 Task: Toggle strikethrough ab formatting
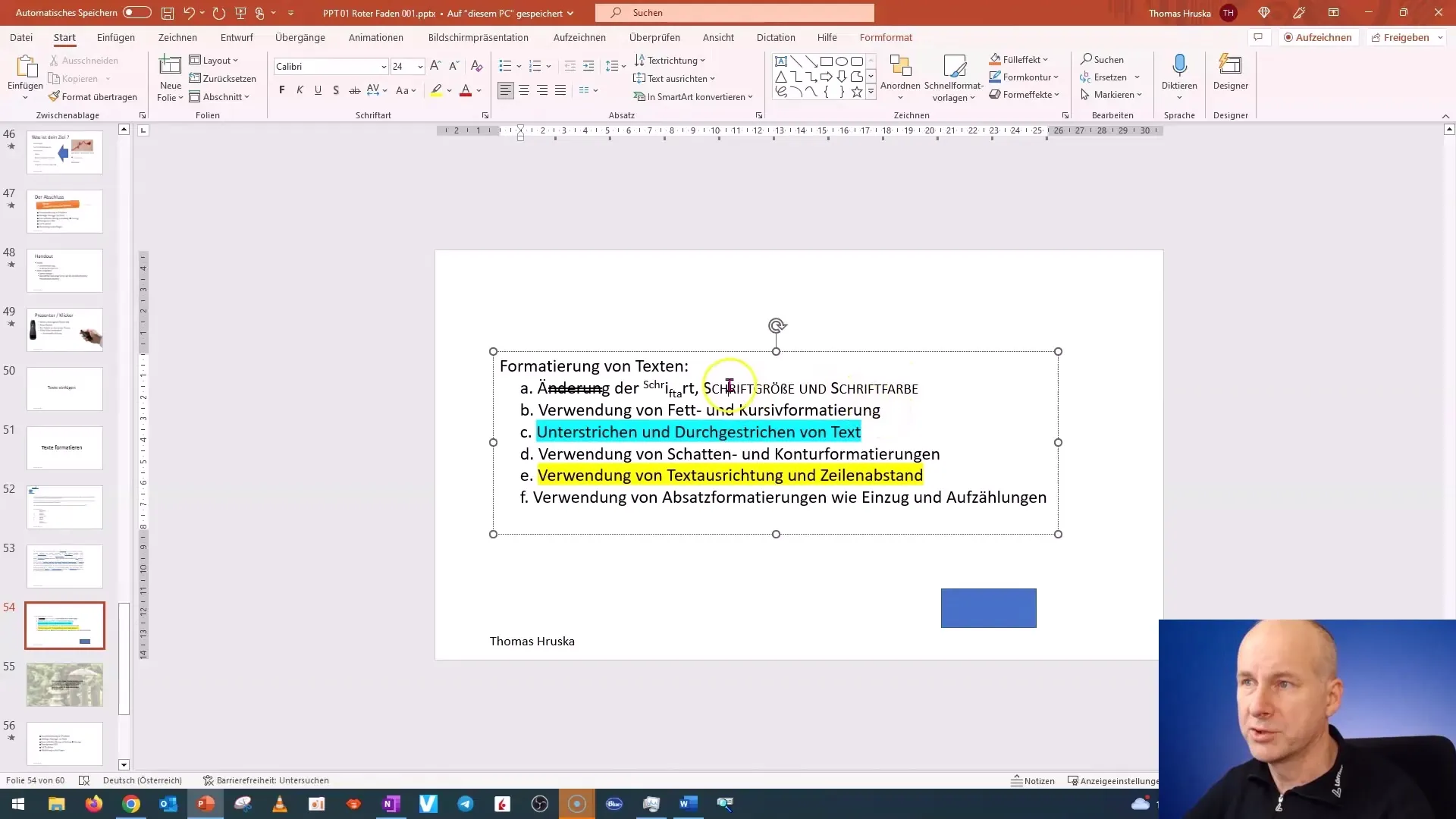coord(354,90)
